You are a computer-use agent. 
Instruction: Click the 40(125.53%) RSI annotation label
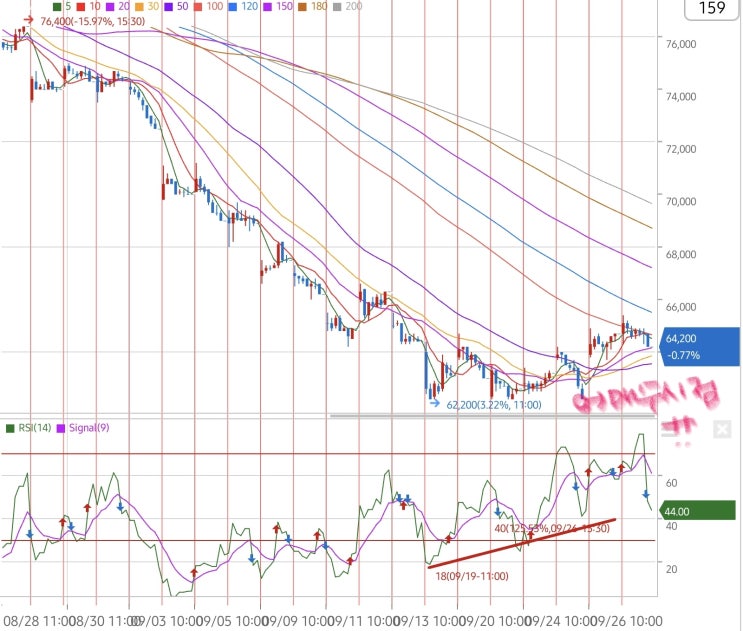(552, 528)
